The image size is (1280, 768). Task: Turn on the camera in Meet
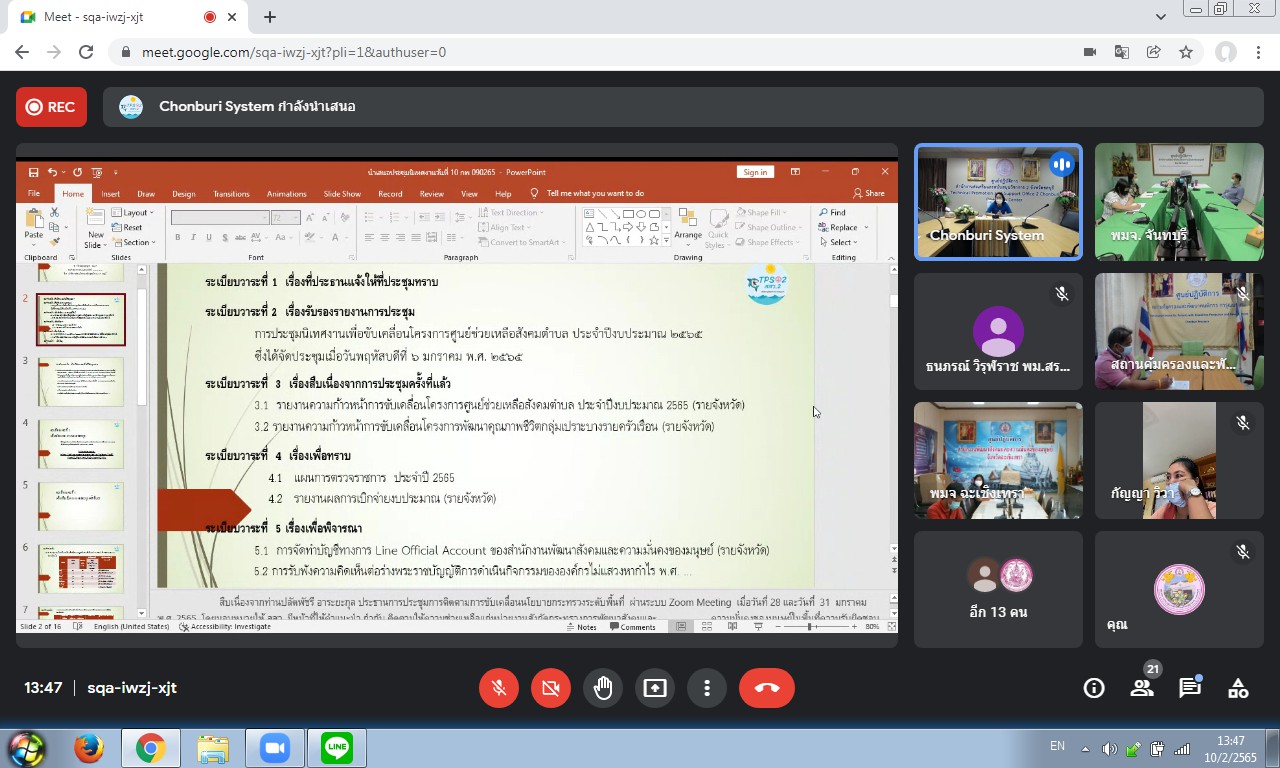[550, 688]
